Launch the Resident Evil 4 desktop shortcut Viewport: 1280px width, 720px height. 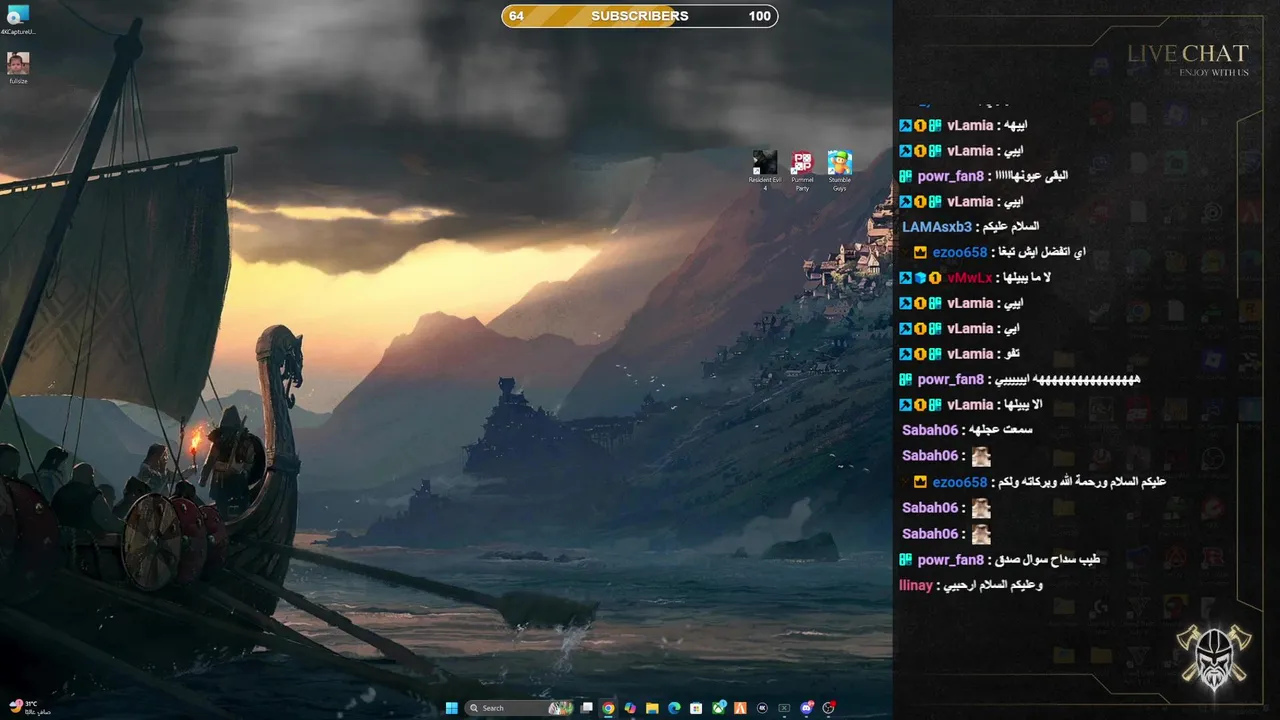765,170
